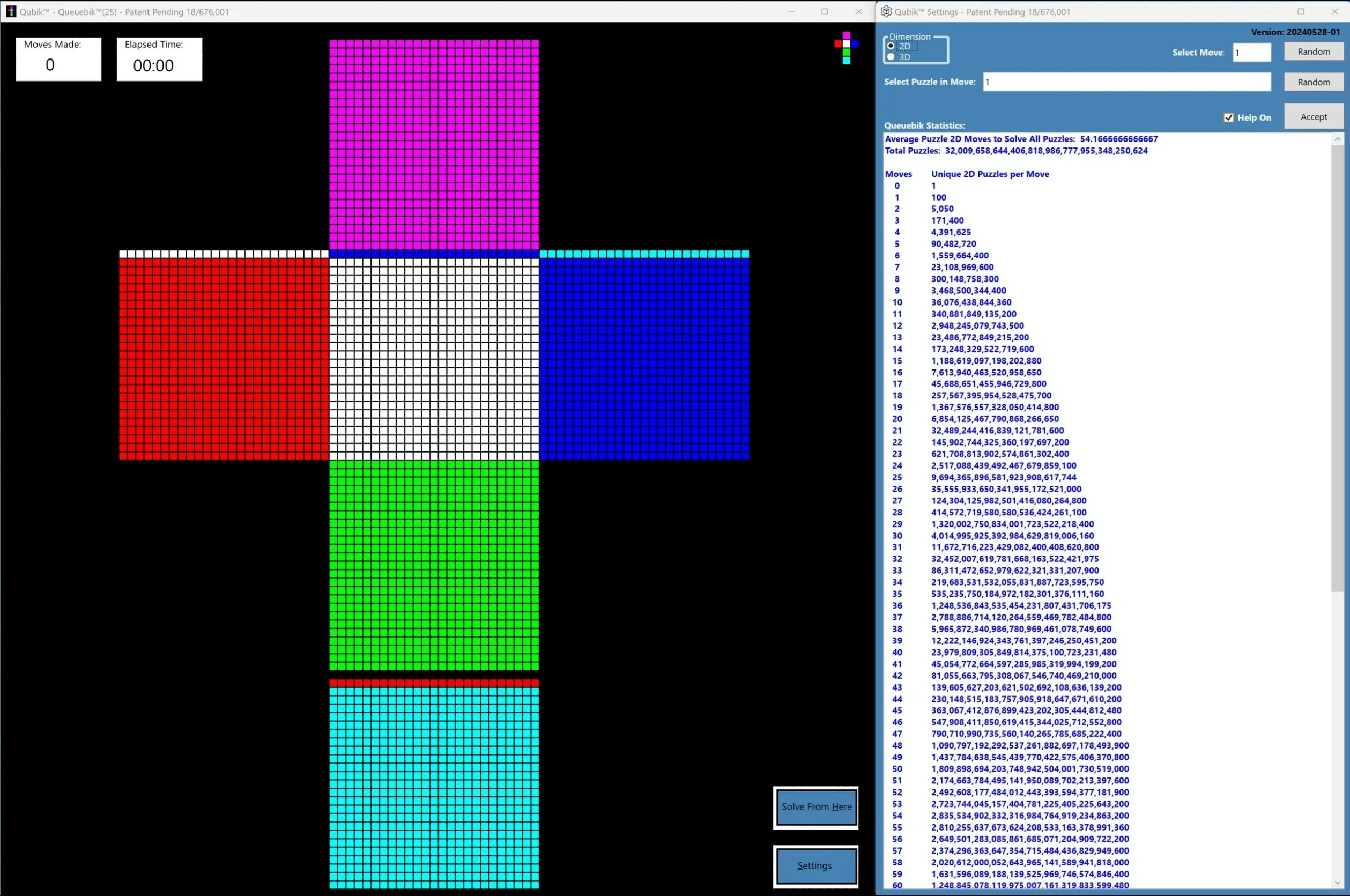This screenshot has width=1350, height=896.
Task: Click the large cyan bottom face
Action: [x=434, y=788]
